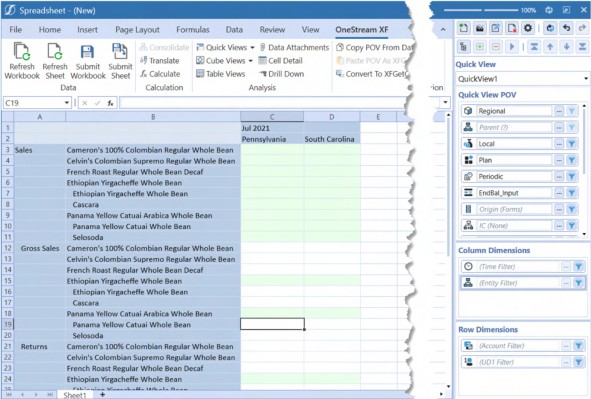The image size is (591, 399).
Task: Switch to the Insert tab
Action: [x=87, y=29]
